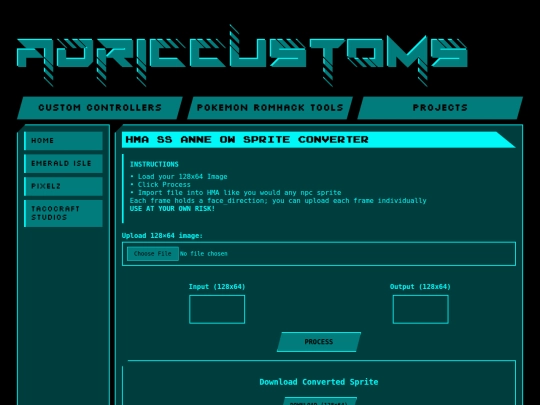Open the Pokemon Romhack Tools tab

click(x=270, y=108)
